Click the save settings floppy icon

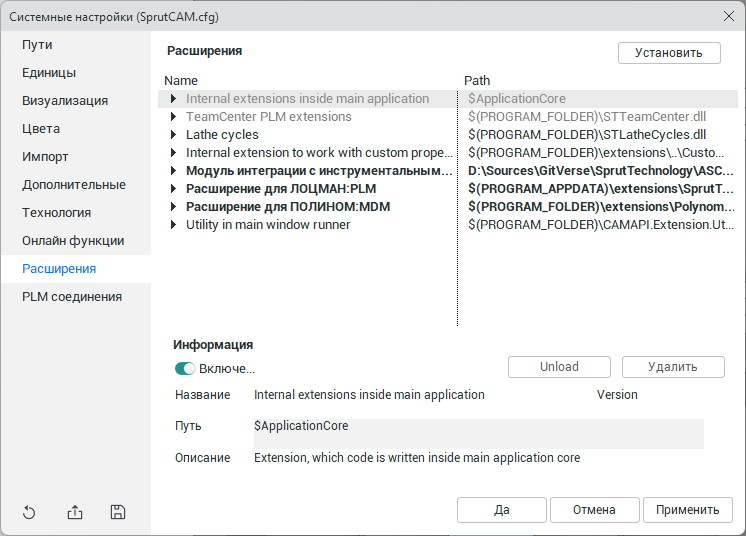point(118,513)
